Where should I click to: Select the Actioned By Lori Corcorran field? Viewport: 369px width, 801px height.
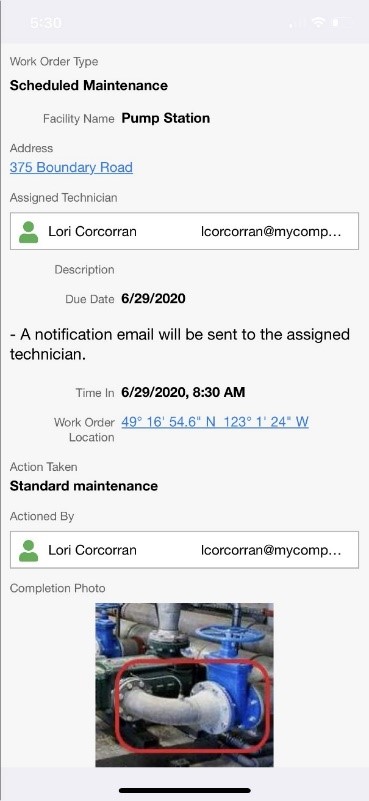pos(184,550)
